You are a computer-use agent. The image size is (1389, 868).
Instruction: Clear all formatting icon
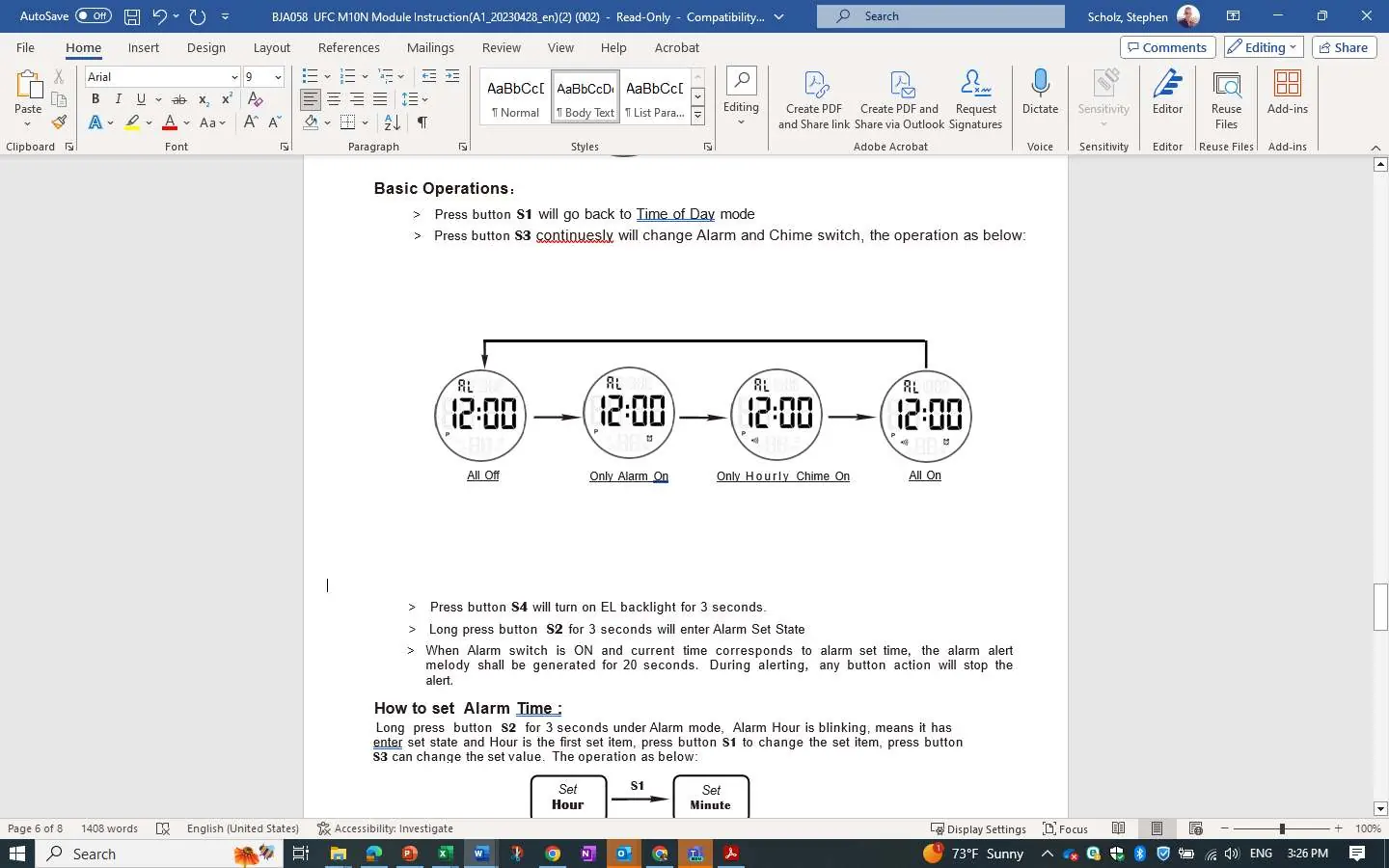point(256,99)
